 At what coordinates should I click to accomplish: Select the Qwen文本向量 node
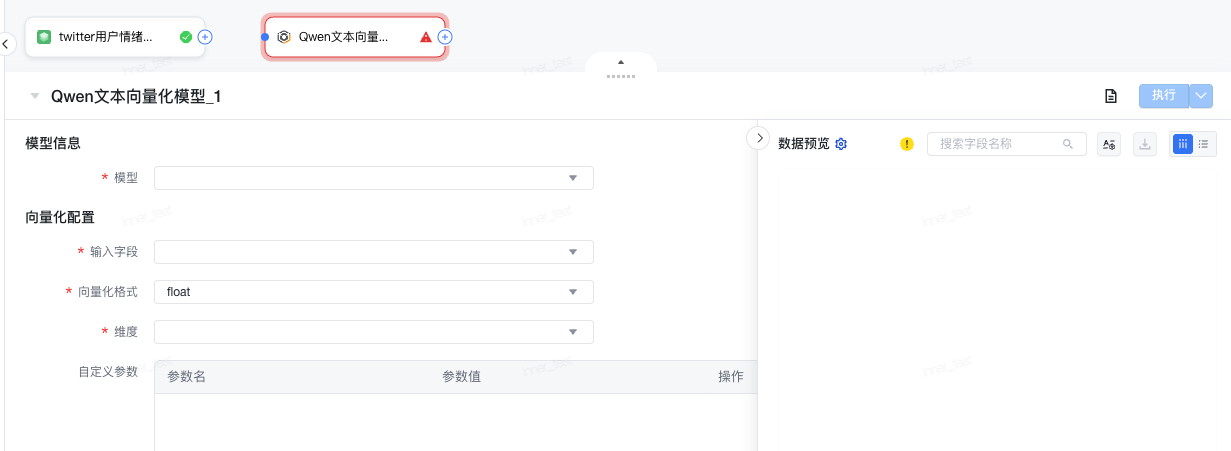pyautogui.click(x=343, y=37)
